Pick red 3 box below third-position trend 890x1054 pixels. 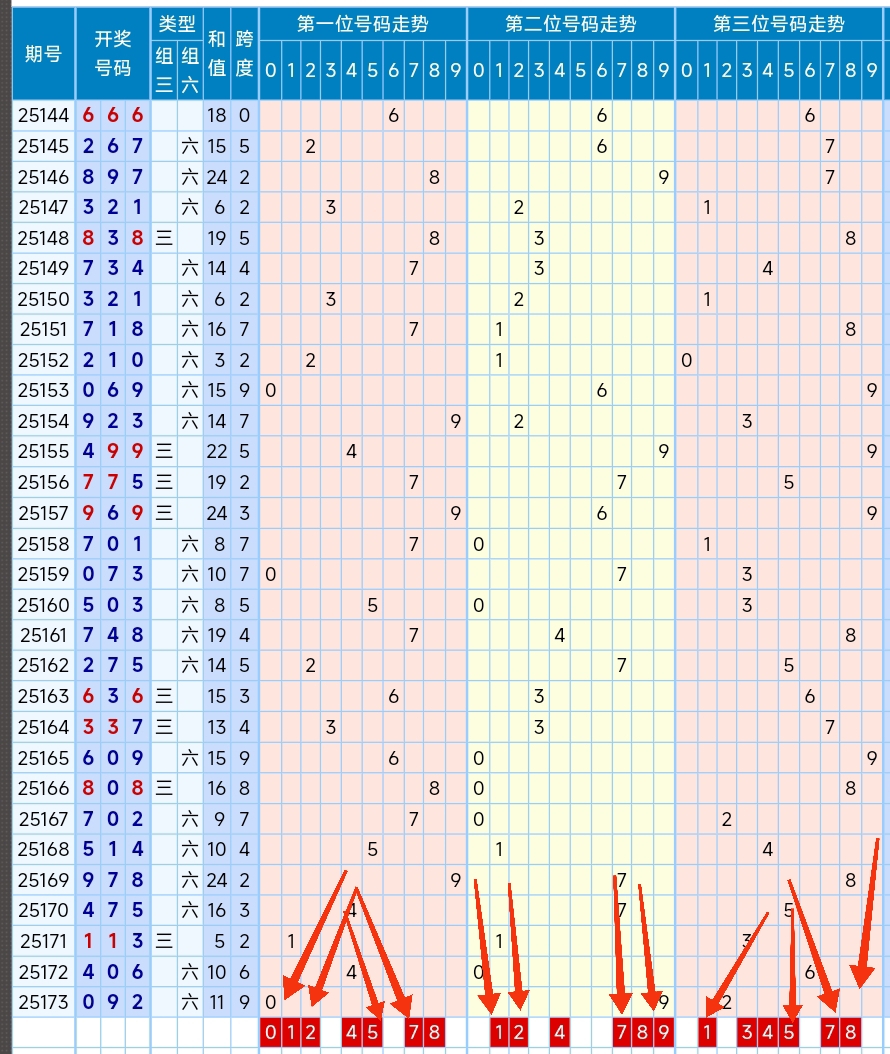click(x=747, y=1032)
